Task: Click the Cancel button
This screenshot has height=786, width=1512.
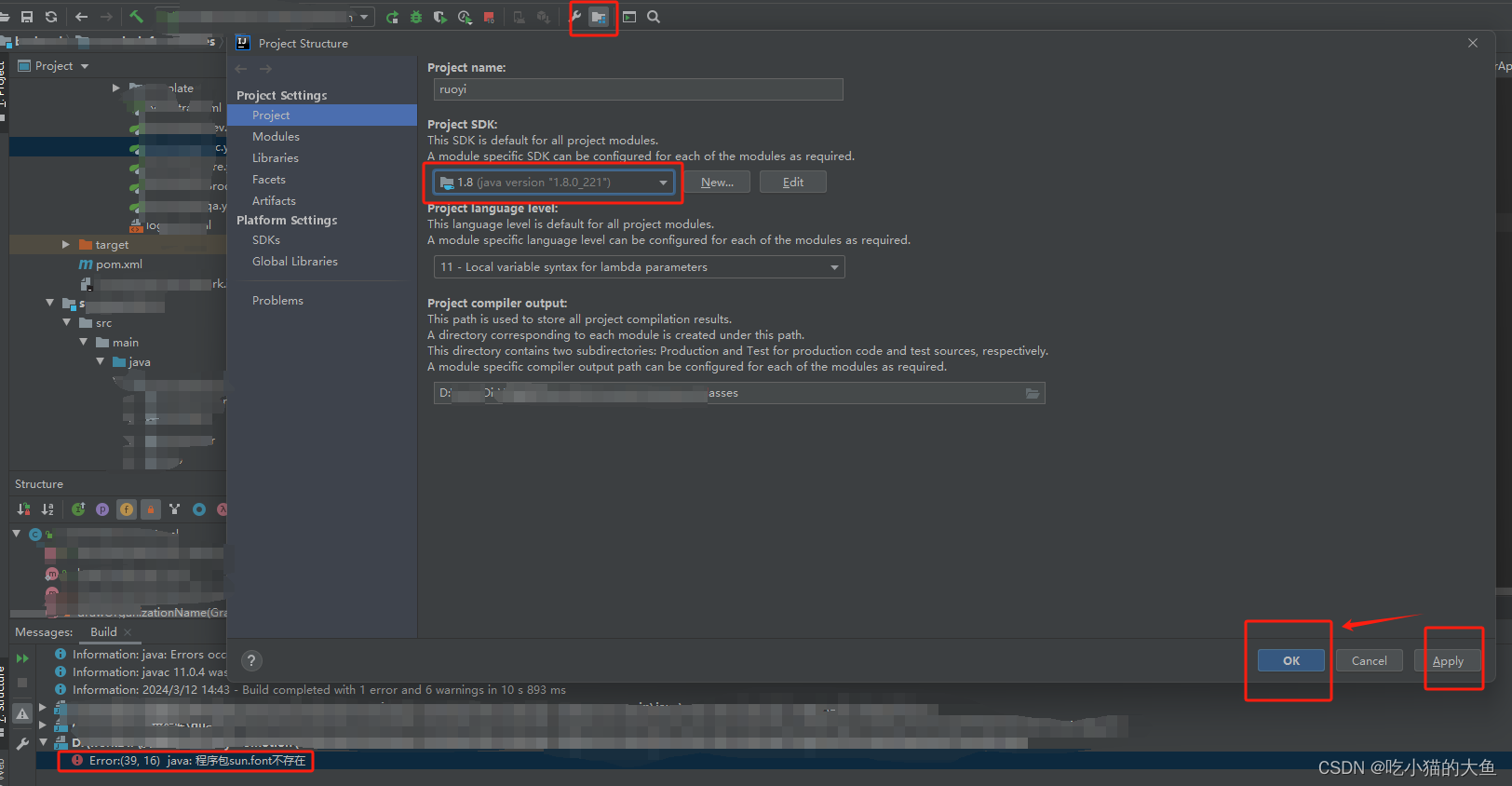Action: (1370, 660)
